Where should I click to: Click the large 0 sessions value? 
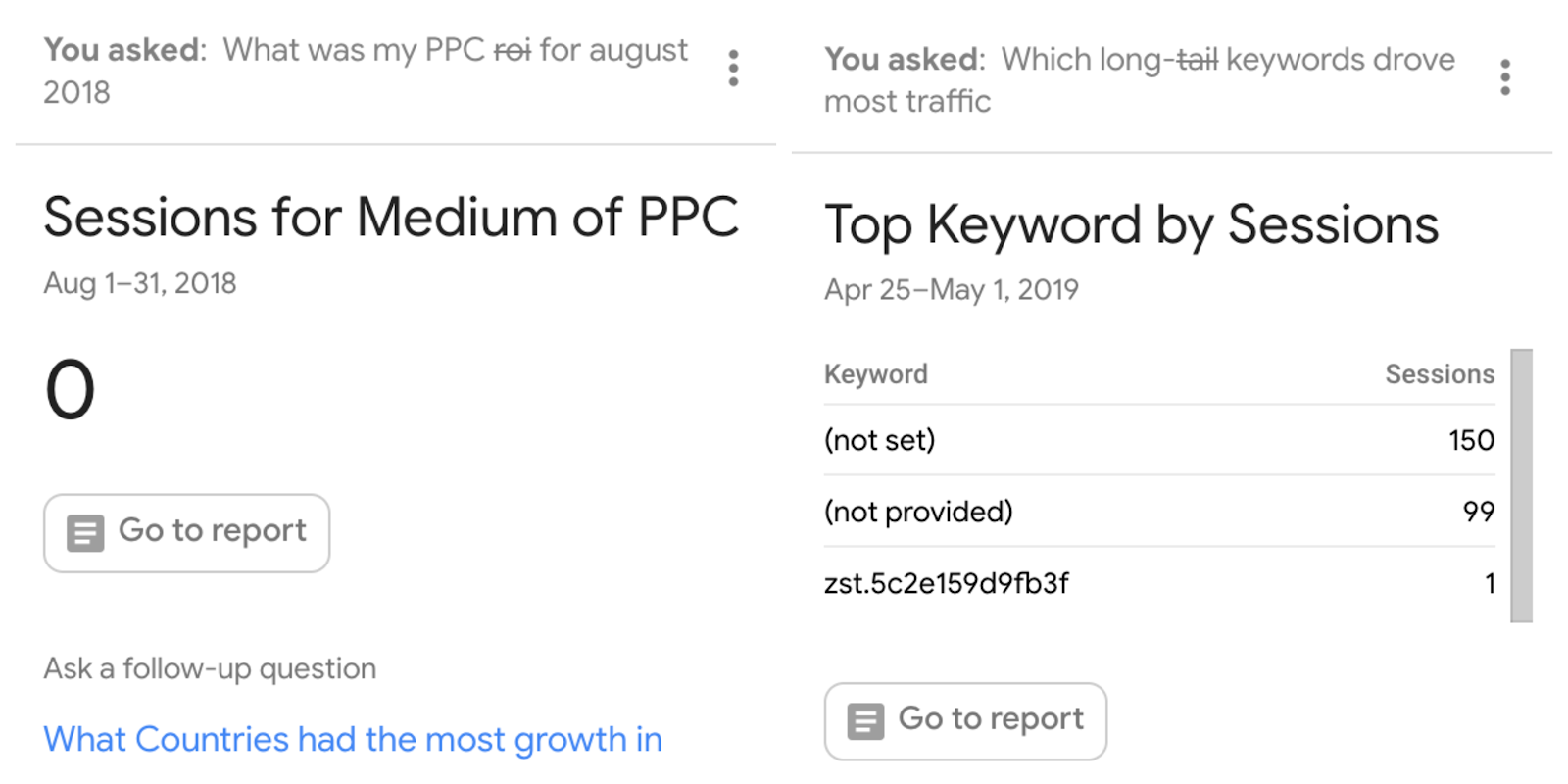(70, 390)
